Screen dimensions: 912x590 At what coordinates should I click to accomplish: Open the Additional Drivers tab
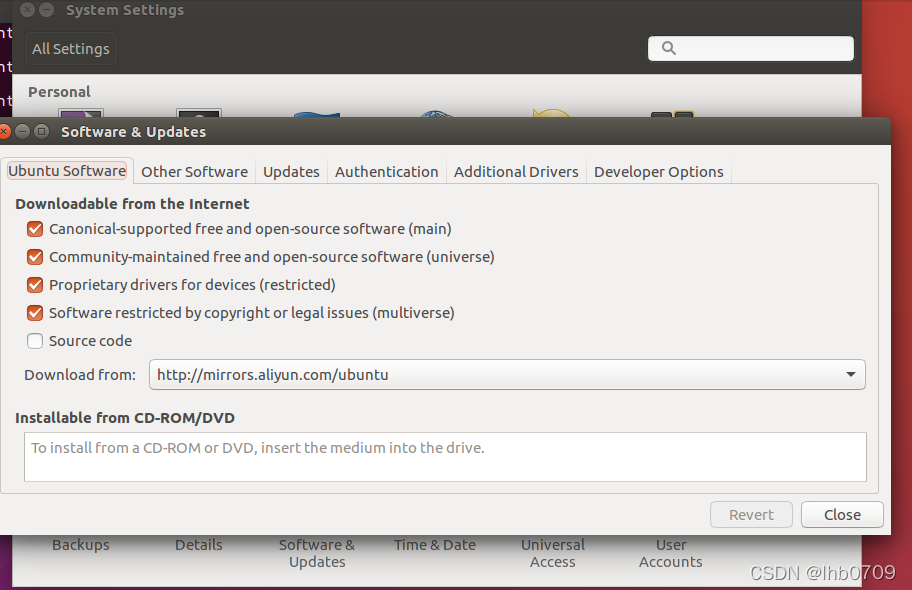click(516, 172)
